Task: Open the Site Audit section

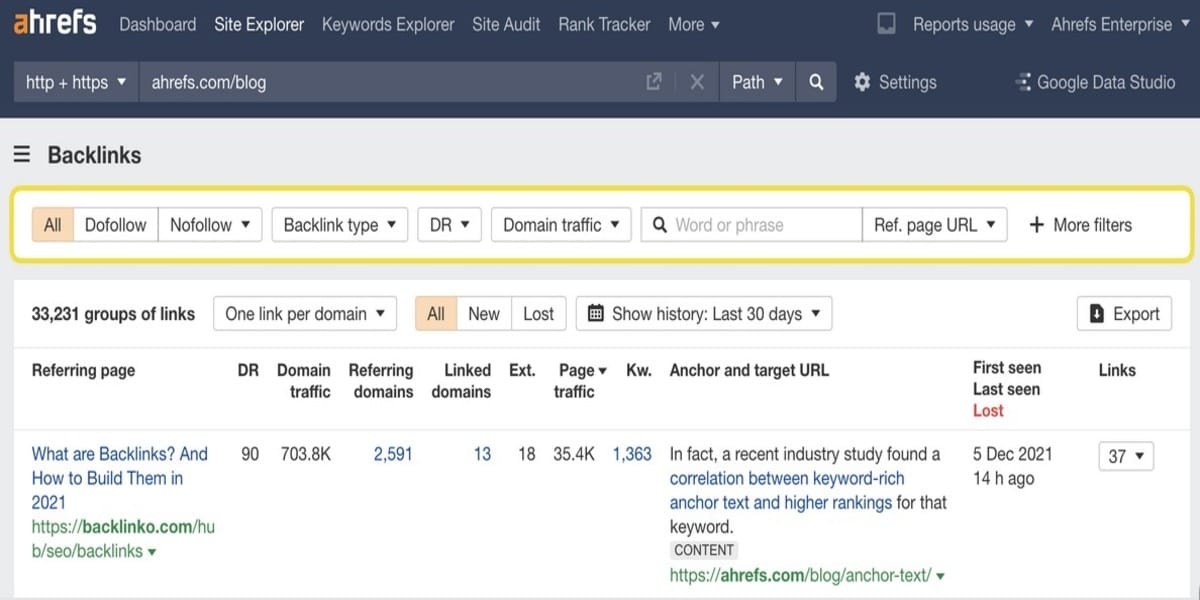Action: (506, 24)
